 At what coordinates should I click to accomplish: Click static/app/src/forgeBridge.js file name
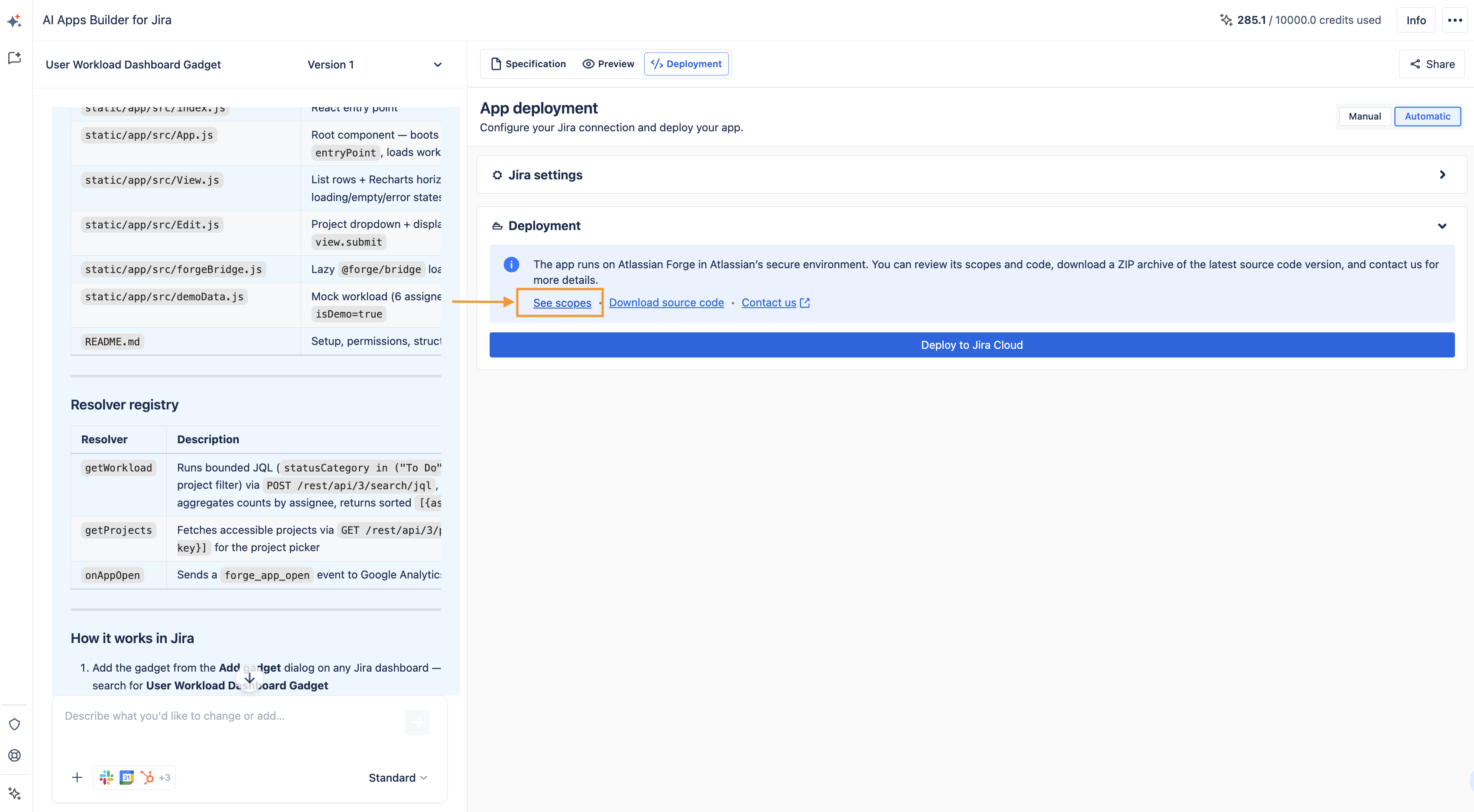tap(173, 270)
